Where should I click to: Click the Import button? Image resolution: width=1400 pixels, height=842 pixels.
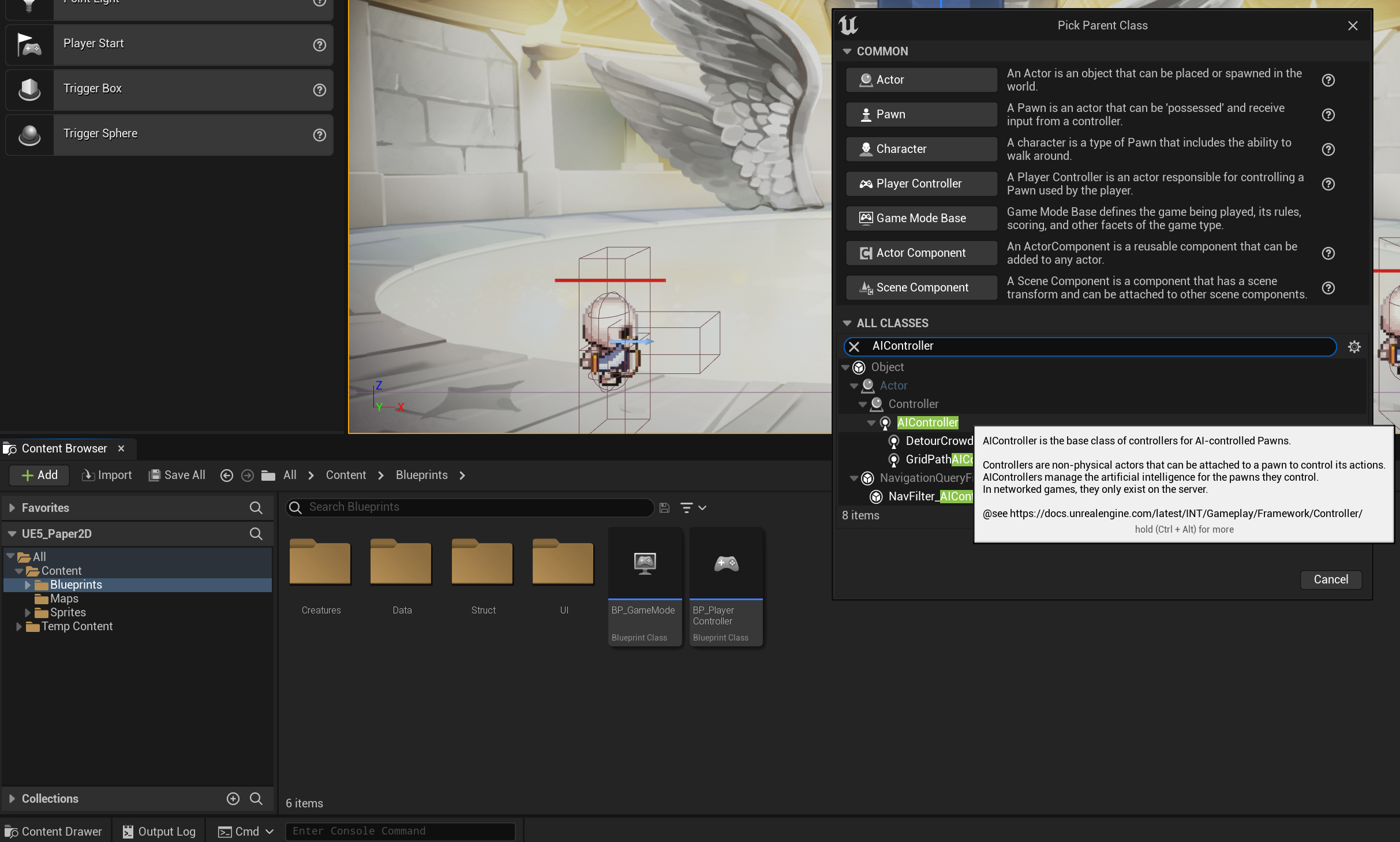tap(107, 476)
